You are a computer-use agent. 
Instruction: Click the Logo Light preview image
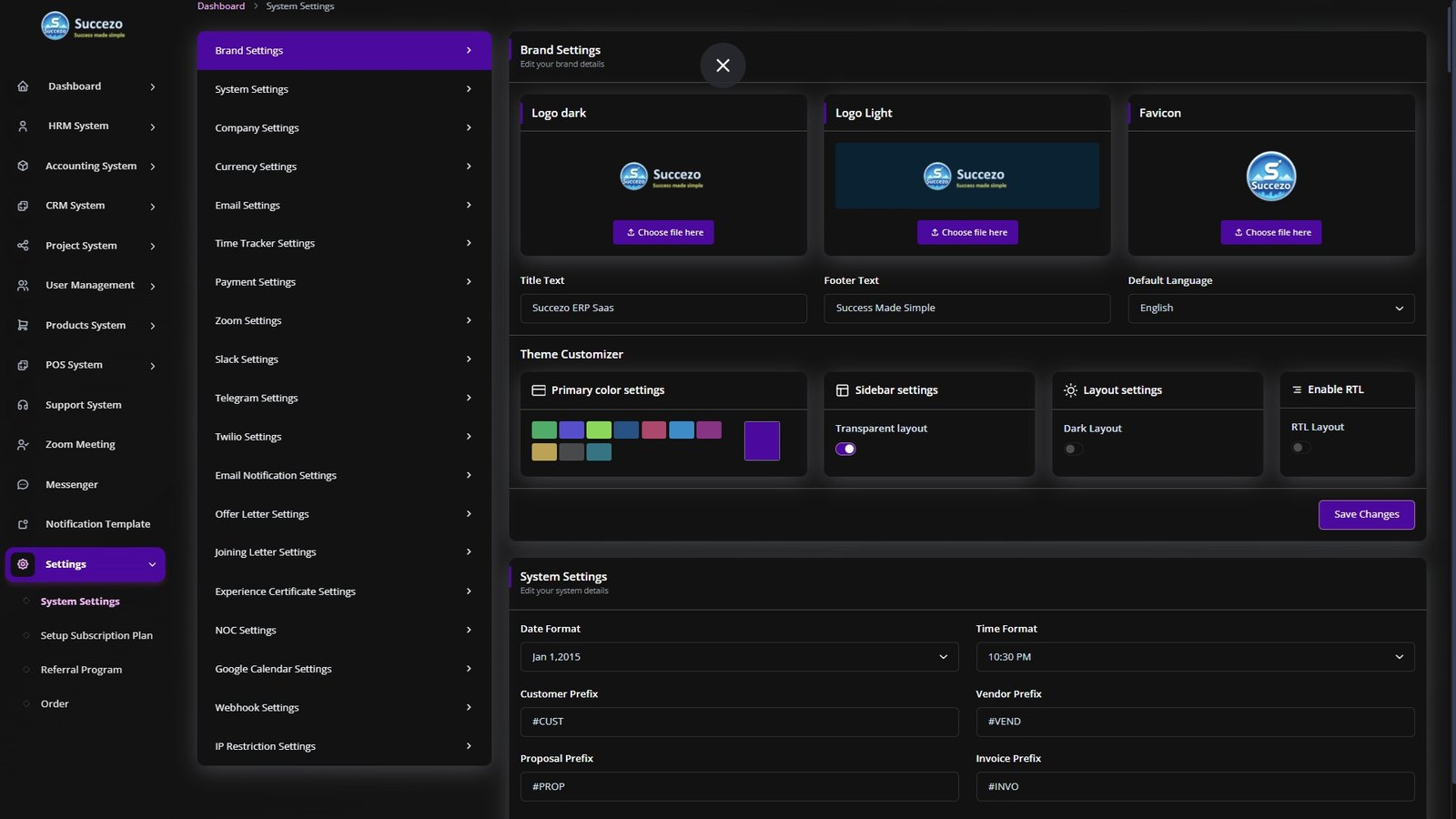966,176
